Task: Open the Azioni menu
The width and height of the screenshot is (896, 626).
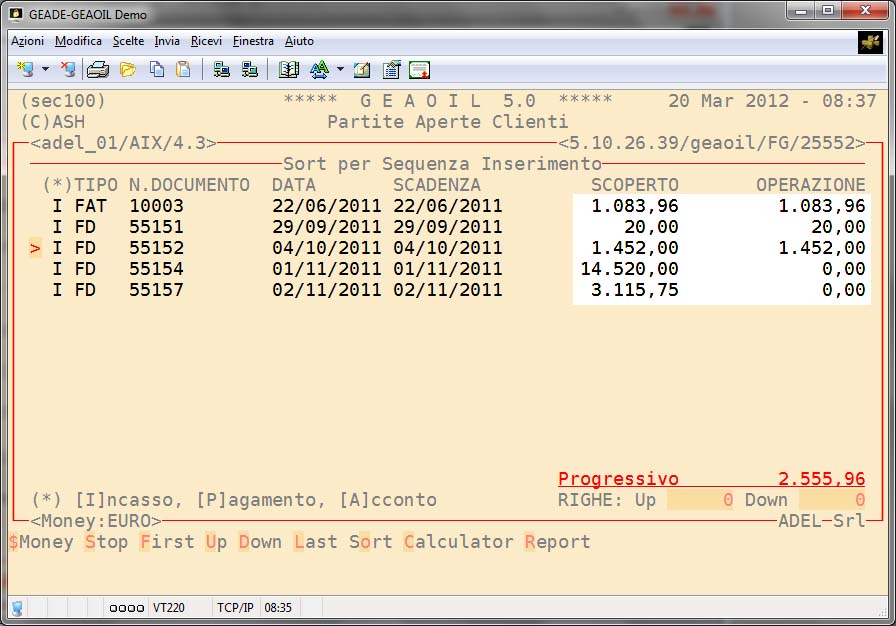Action: click(27, 41)
